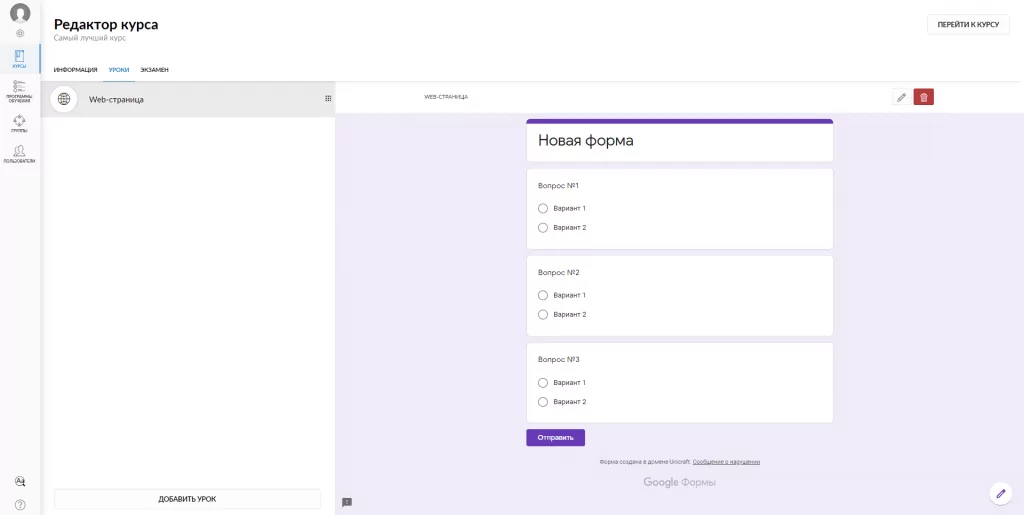This screenshot has width=1024, height=515.
Task: Edit the lesson with pencil icon
Action: pyautogui.click(x=901, y=97)
